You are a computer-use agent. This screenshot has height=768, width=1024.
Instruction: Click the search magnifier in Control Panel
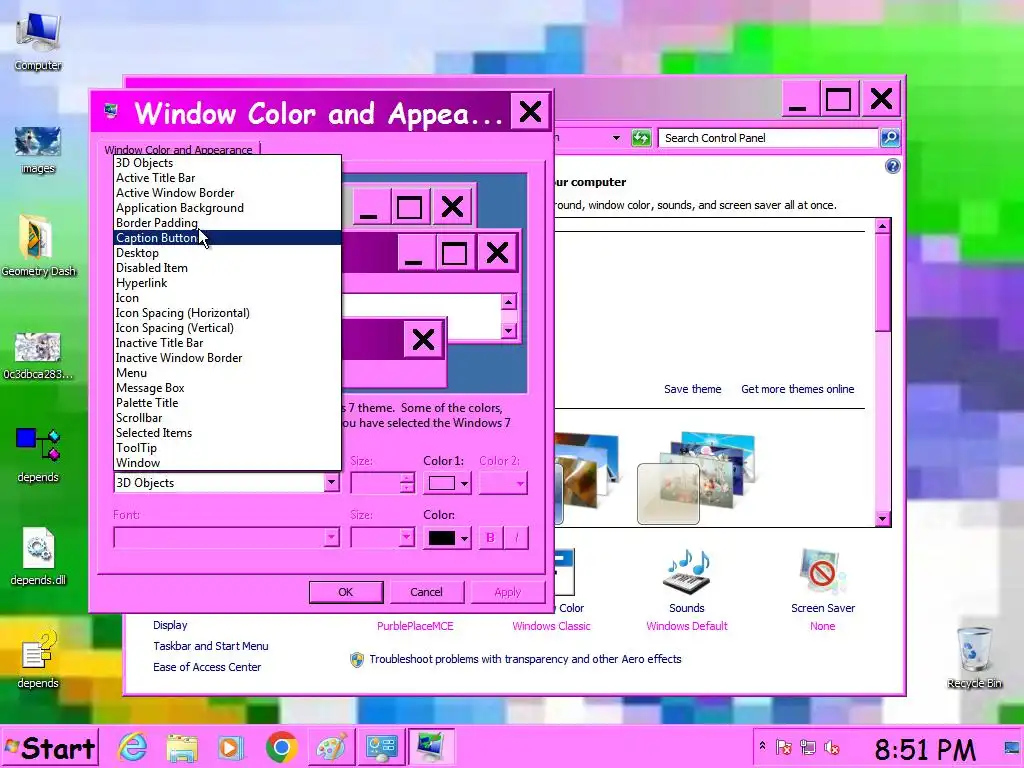click(x=889, y=138)
